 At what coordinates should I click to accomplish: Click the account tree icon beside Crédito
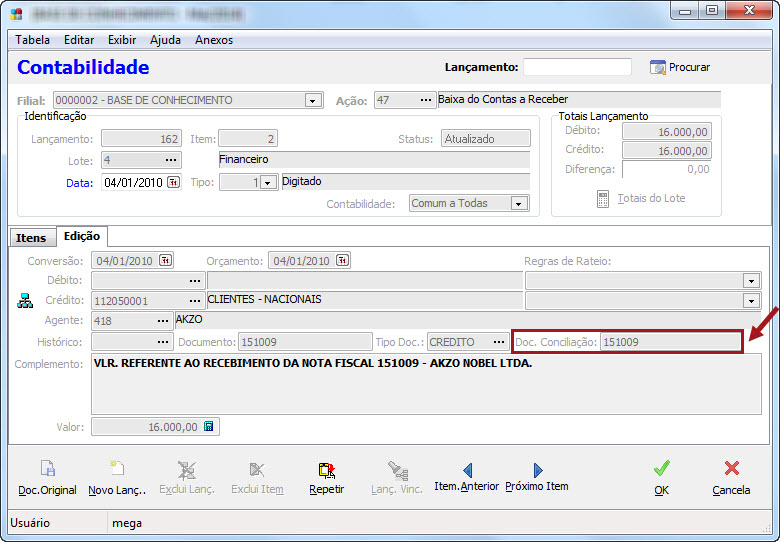[25, 300]
